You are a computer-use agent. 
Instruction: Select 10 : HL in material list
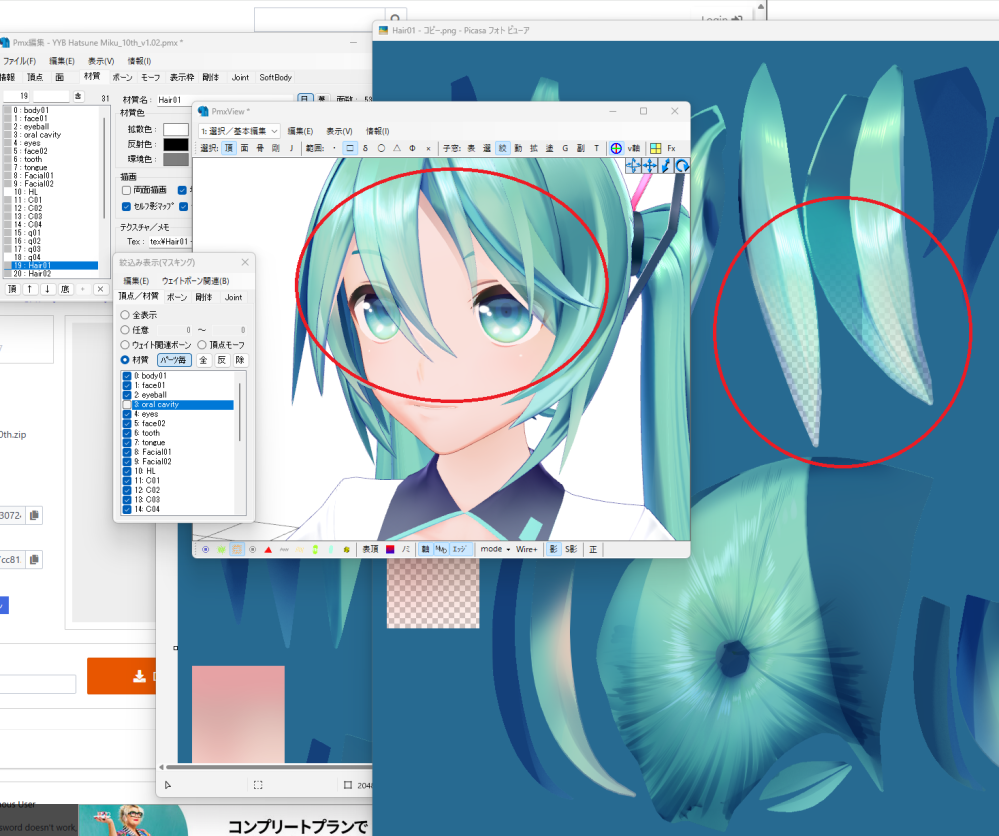[51, 192]
